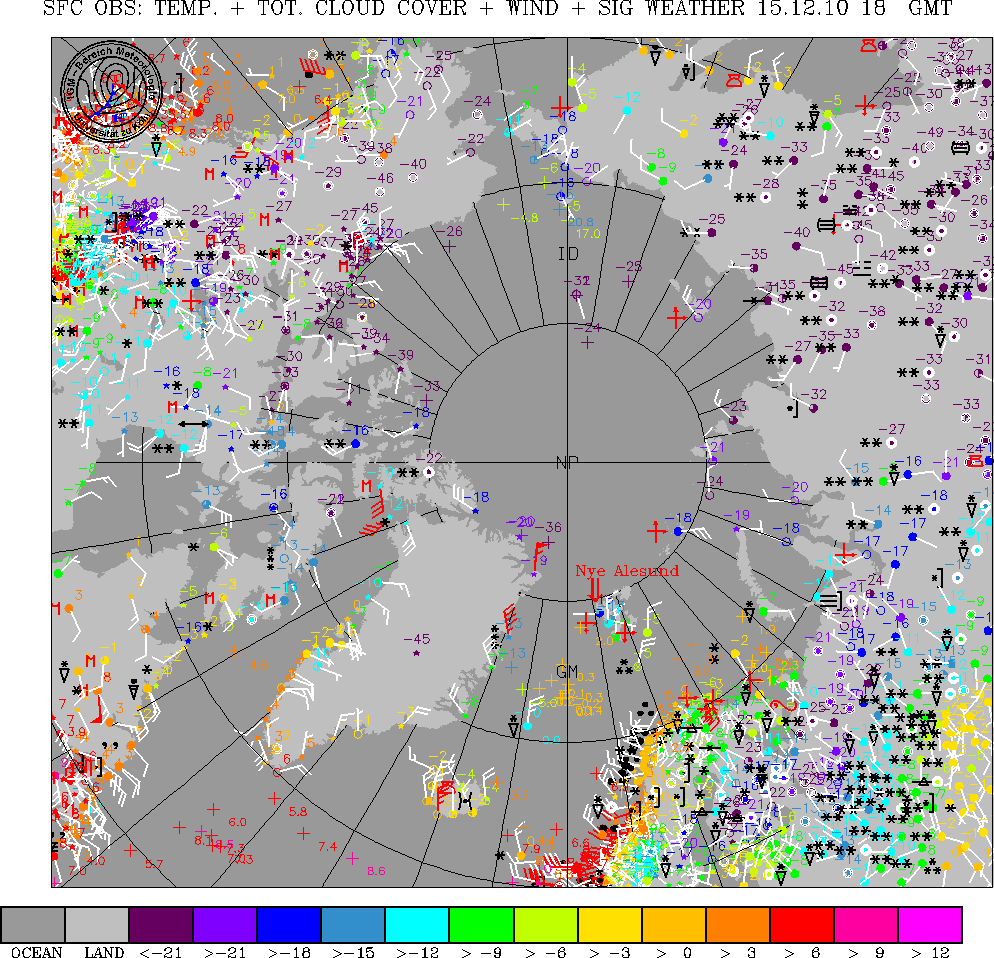Viewport: 994px width, 958px height.
Task: Click the red 7.4 ocean reading
Action: coord(328,846)
